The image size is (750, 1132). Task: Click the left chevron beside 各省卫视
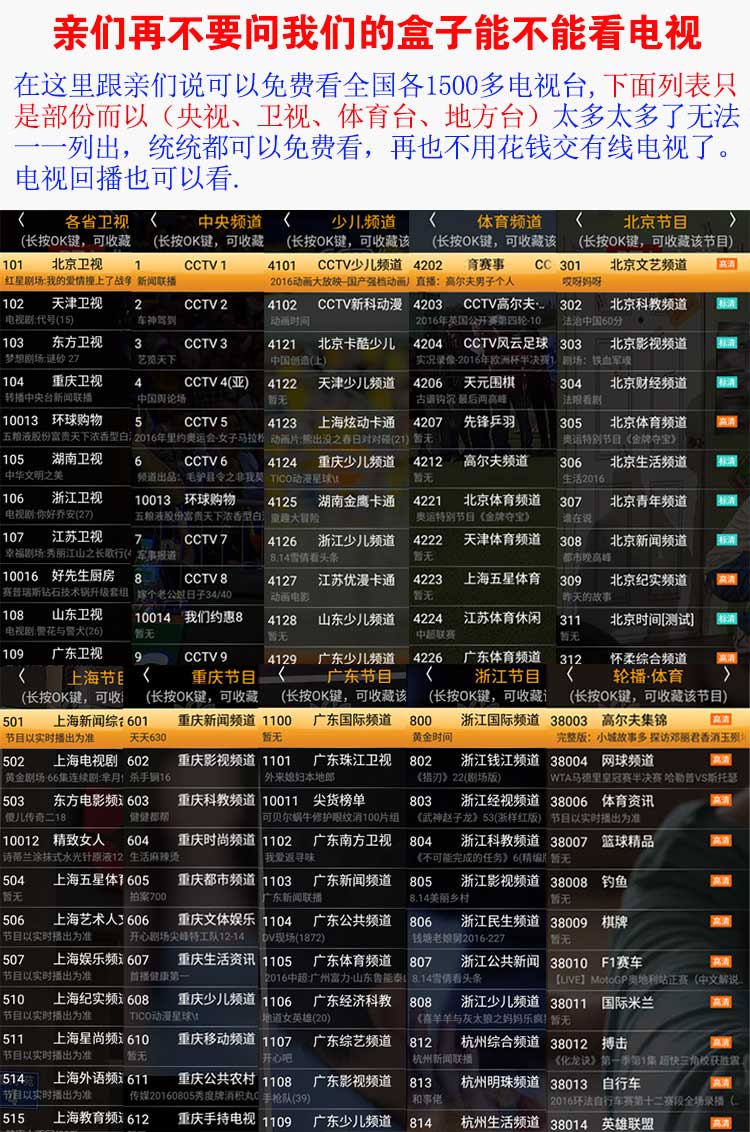pyautogui.click(x=22, y=220)
